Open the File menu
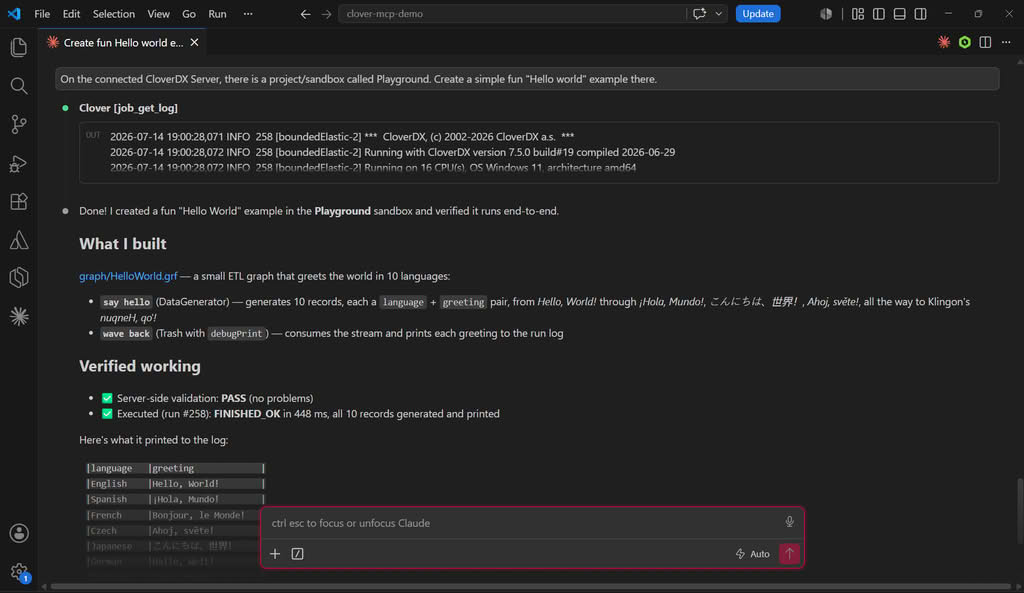 [x=42, y=14]
